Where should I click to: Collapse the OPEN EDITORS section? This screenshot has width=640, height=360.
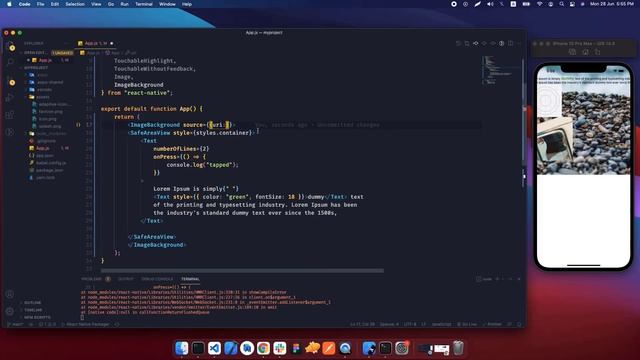35,53
